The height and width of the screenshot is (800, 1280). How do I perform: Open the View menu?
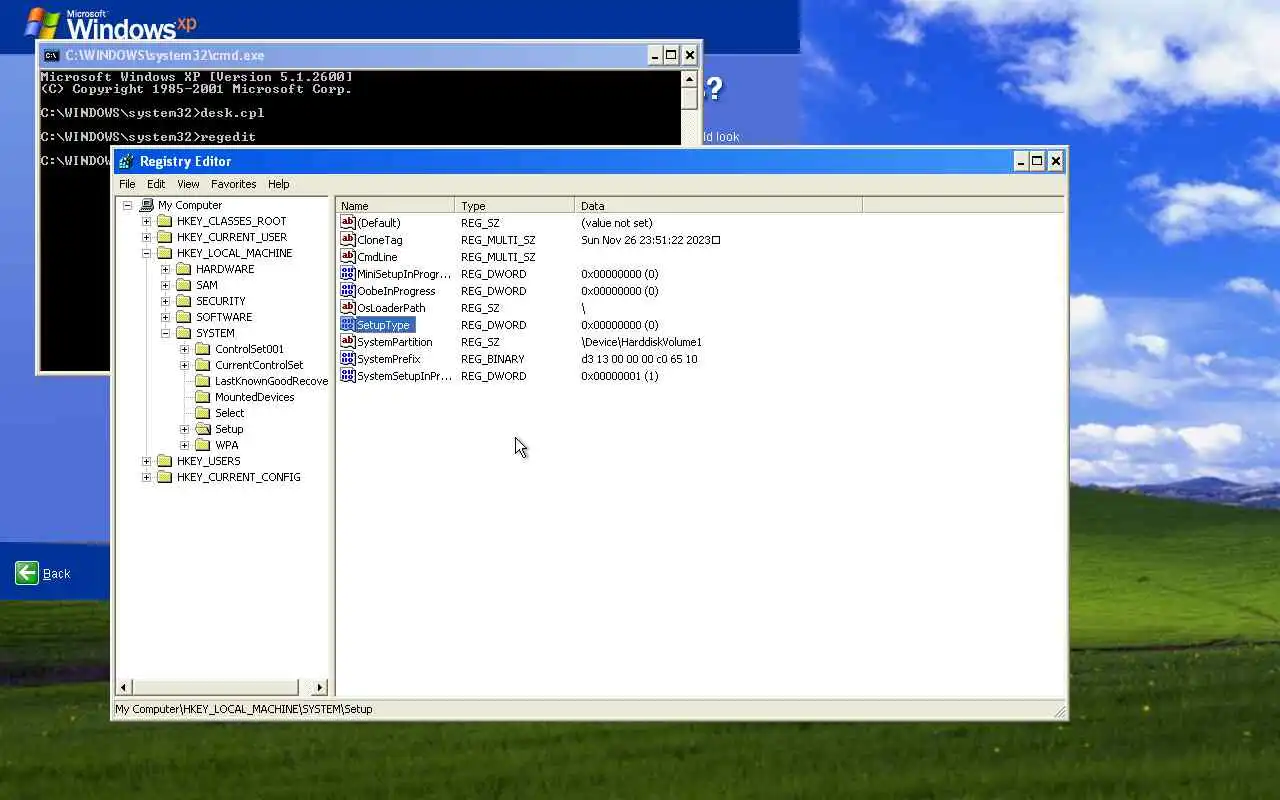coord(188,184)
